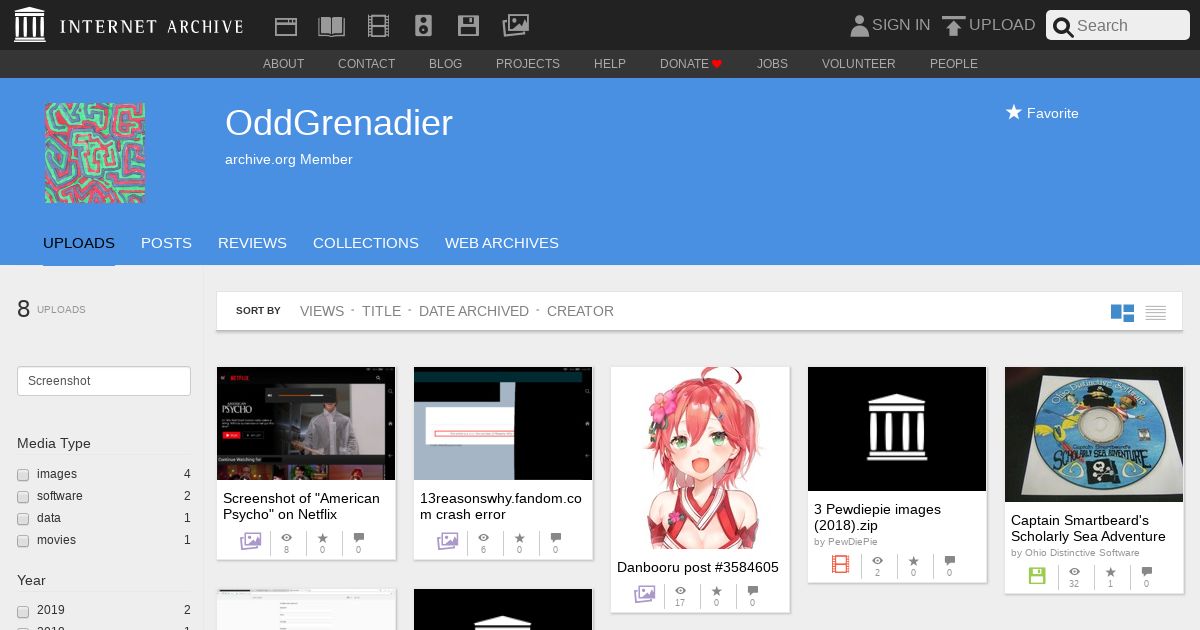Switch to list view
1200x630 pixels.
click(x=1156, y=313)
